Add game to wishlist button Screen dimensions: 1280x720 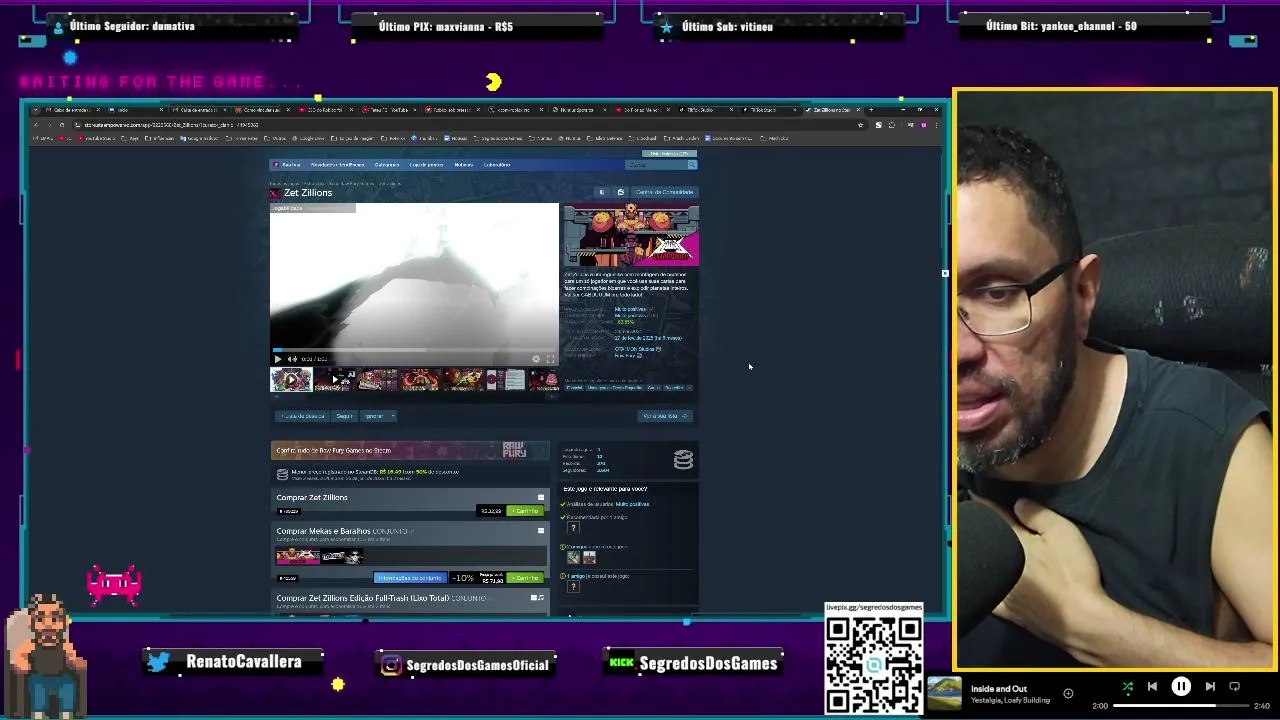click(x=302, y=416)
